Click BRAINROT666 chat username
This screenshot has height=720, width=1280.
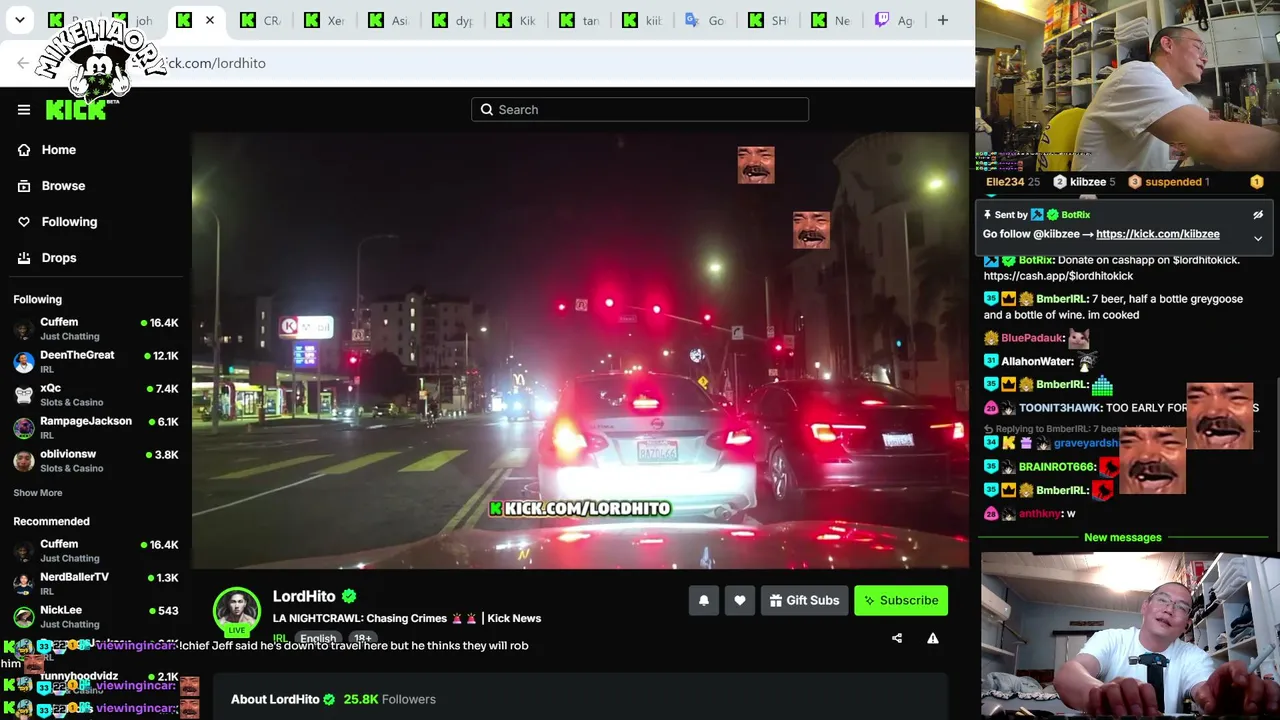tap(1058, 467)
